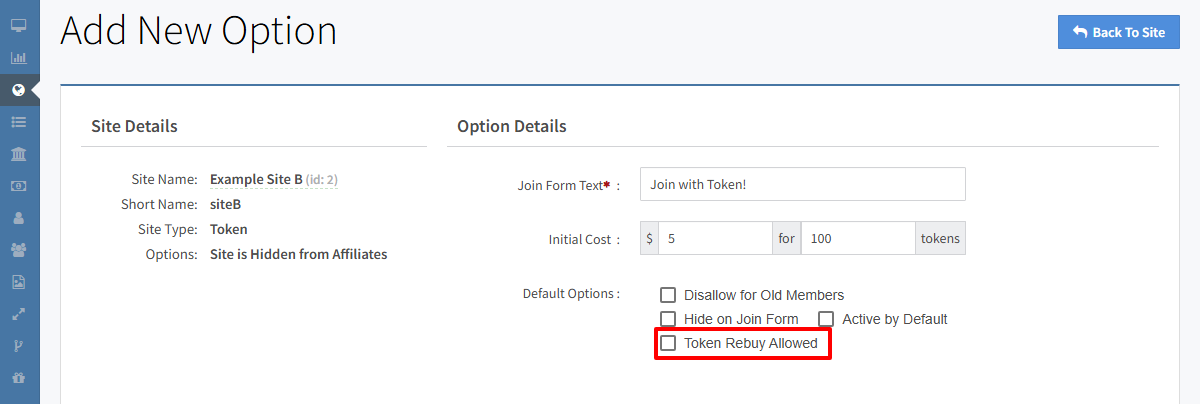1200x404 pixels.
Task: Enable Disallow for Old Members checkbox
Action: tap(668, 295)
